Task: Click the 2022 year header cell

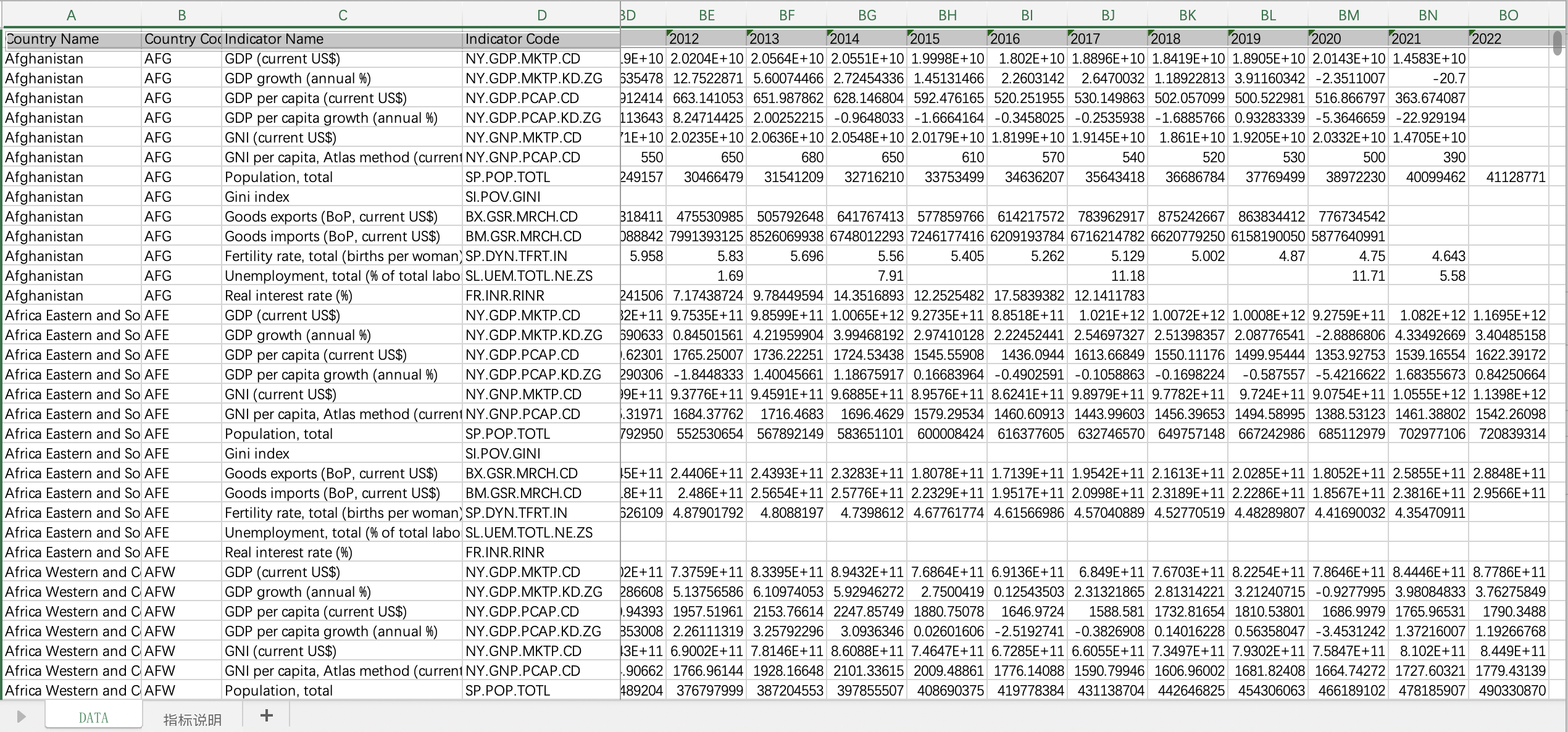Action: click(x=1509, y=39)
